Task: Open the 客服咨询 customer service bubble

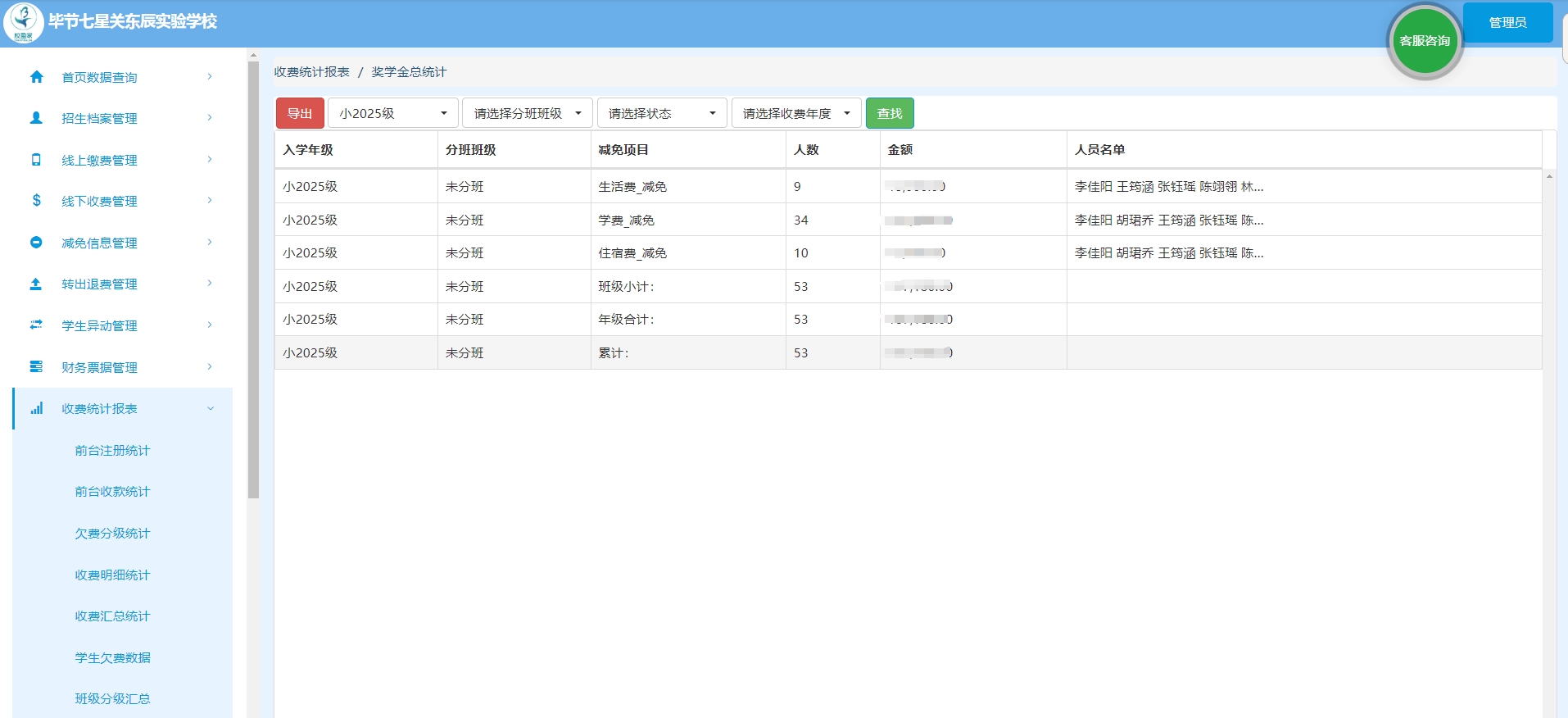Action: tap(1424, 41)
